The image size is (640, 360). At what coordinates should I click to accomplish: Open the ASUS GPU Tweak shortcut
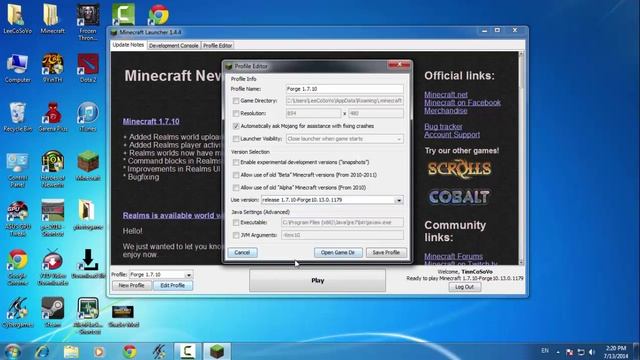click(18, 219)
